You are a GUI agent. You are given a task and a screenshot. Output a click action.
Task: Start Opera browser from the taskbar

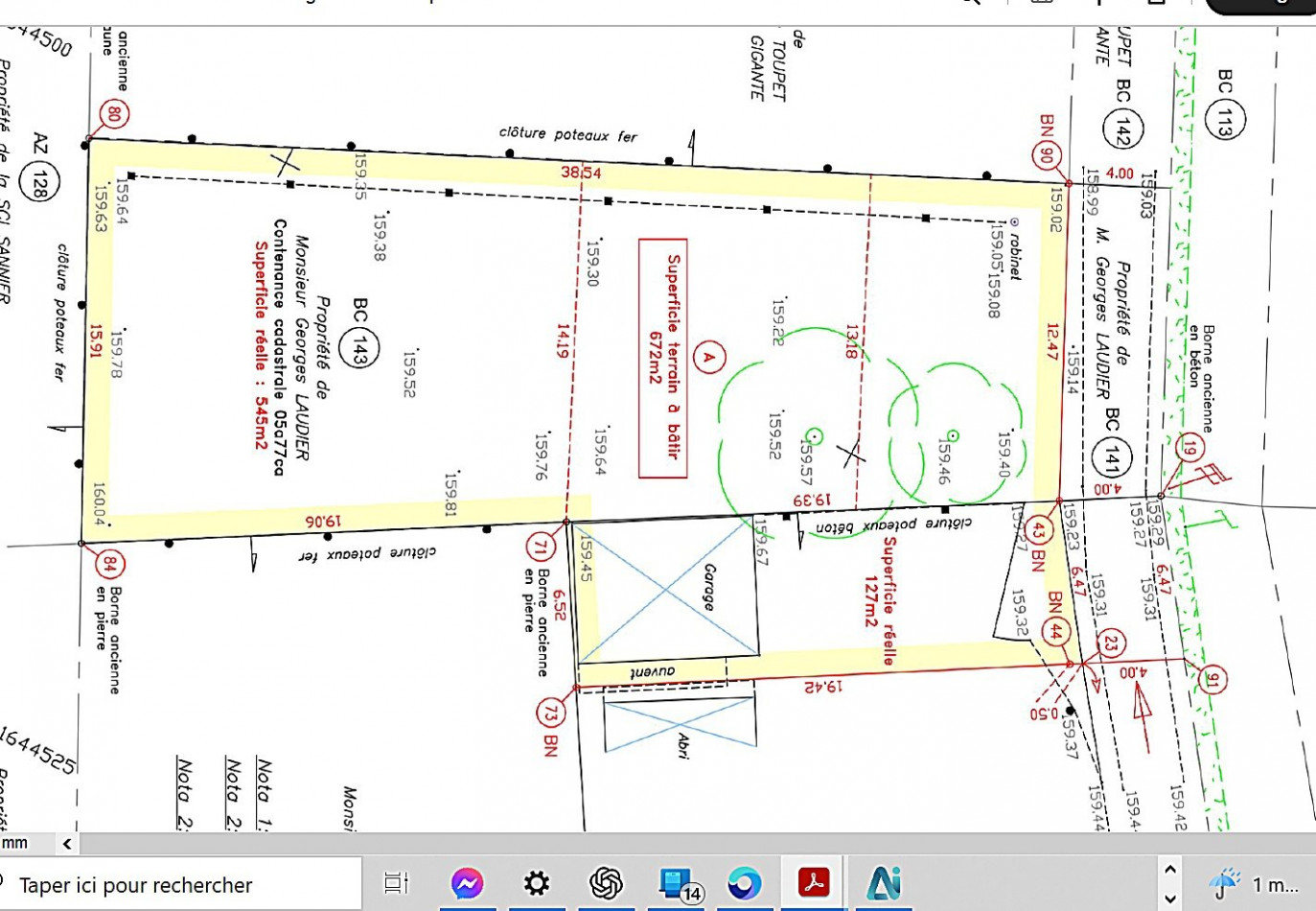pyautogui.click(x=746, y=883)
